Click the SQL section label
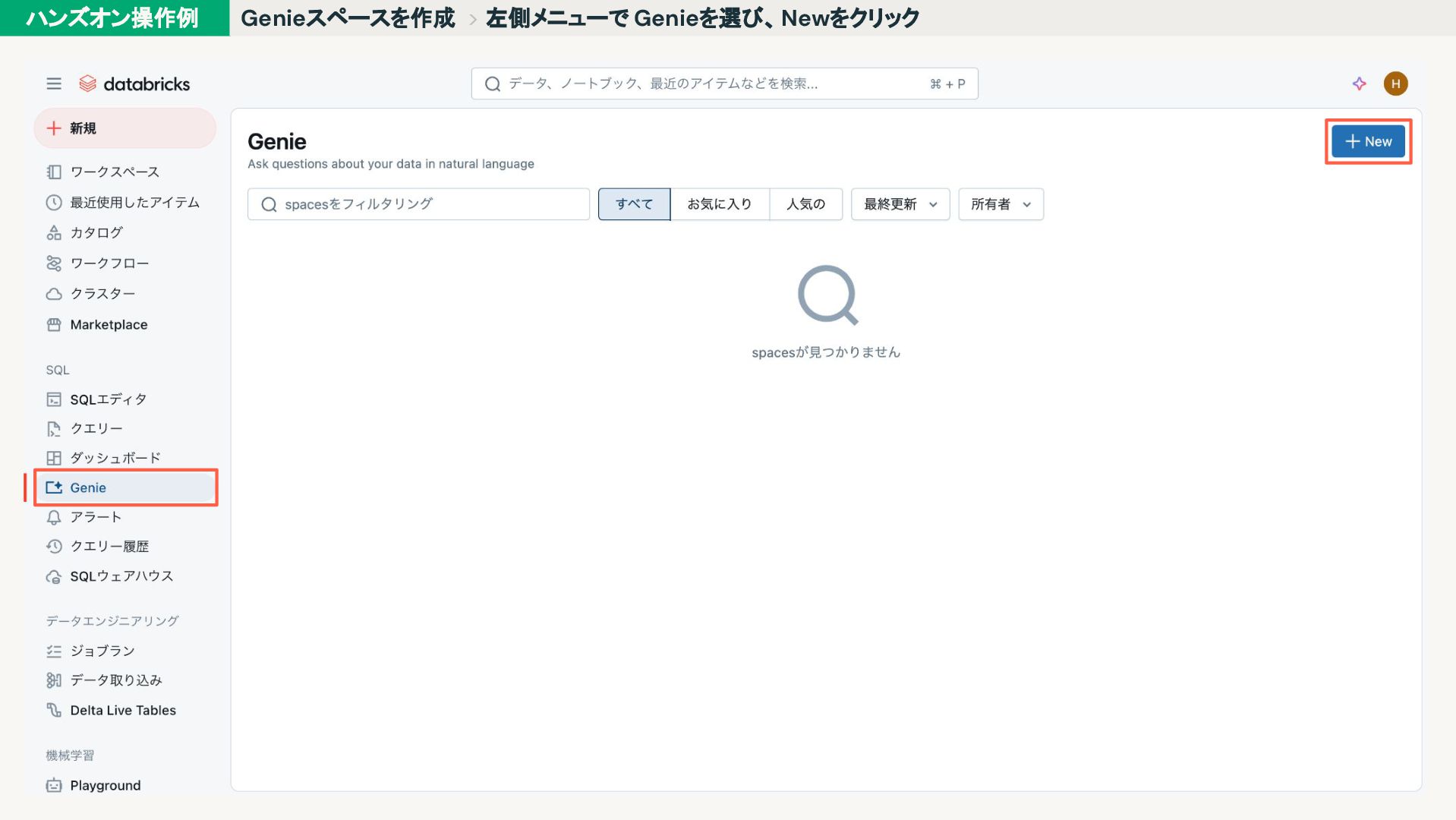The image size is (1456, 820). coord(58,371)
